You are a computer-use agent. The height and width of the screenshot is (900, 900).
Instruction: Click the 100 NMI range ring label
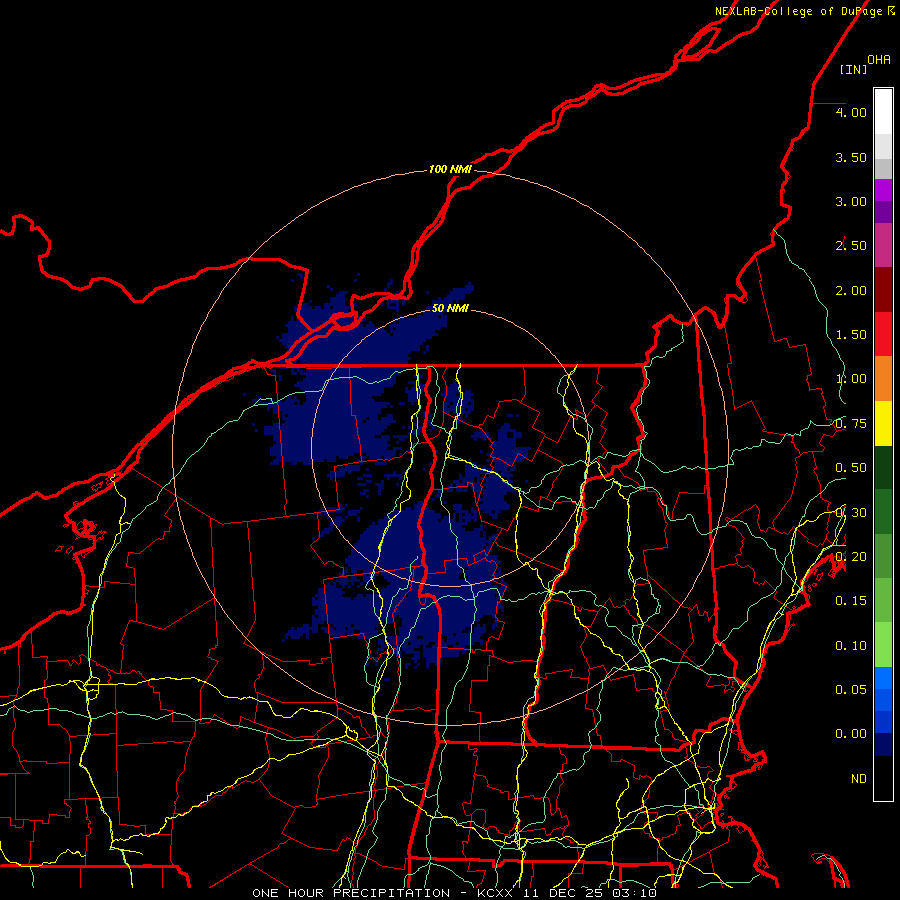click(450, 169)
